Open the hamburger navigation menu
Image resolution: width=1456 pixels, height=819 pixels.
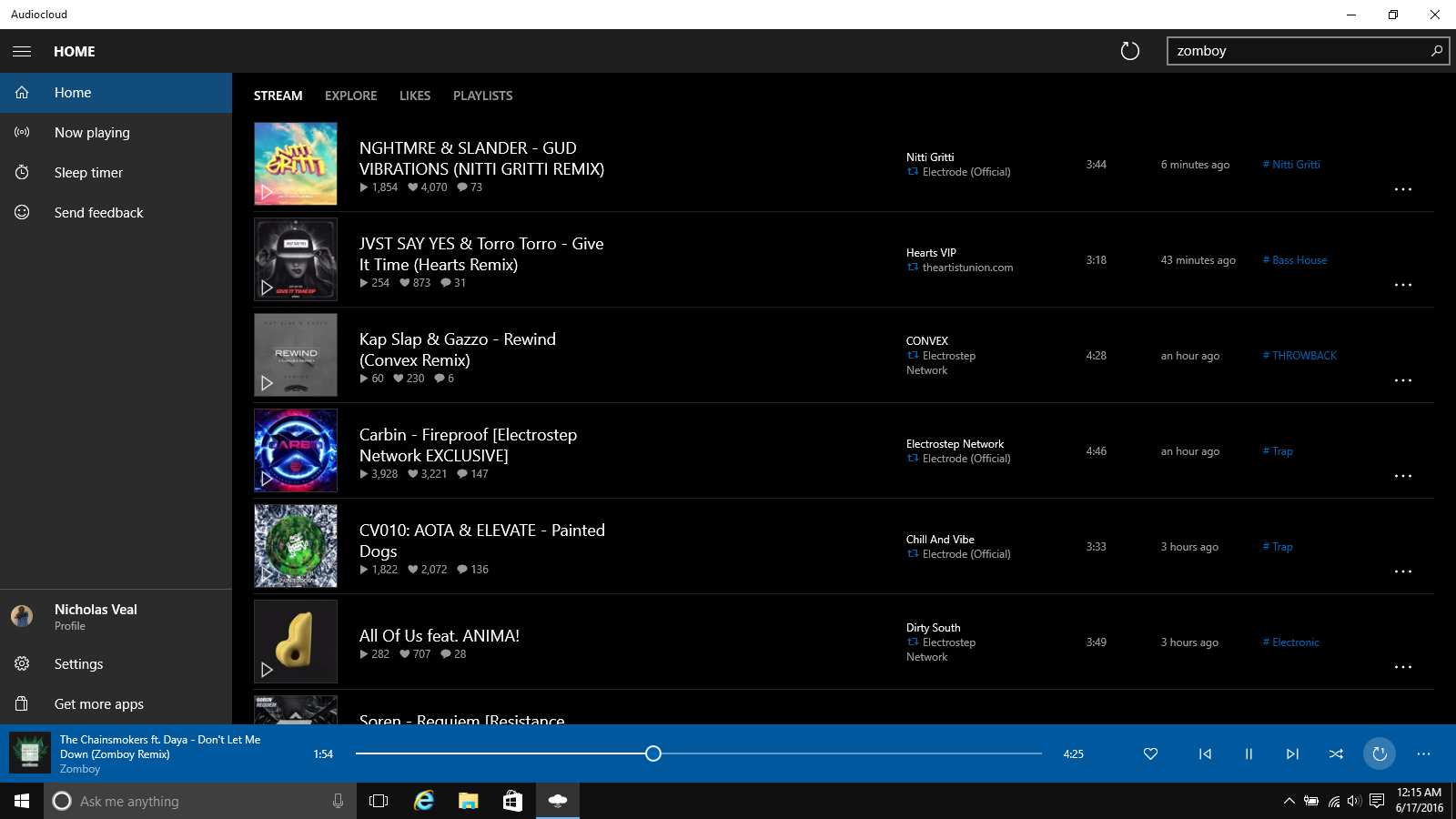tap(22, 51)
